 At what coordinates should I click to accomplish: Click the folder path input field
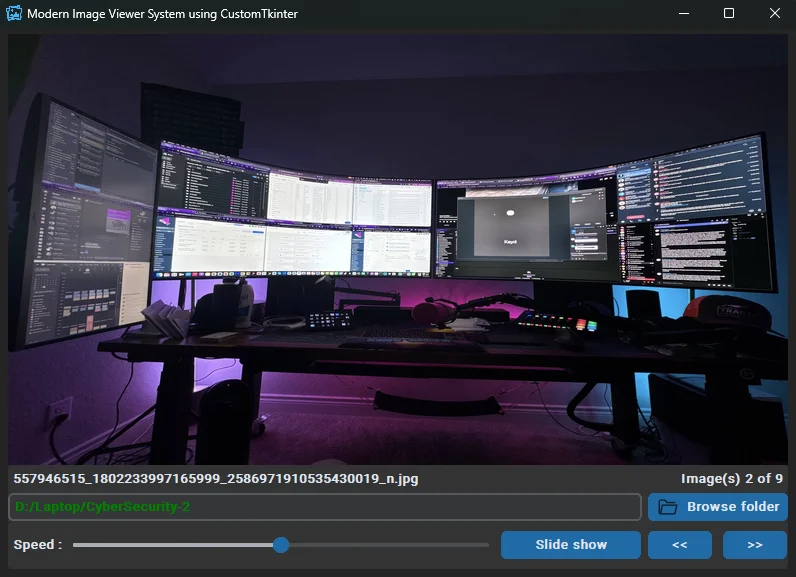(x=325, y=507)
